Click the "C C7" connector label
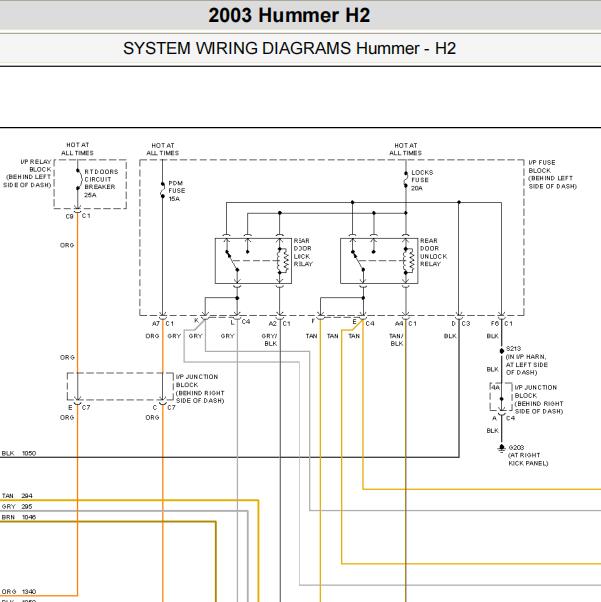The height and width of the screenshot is (602, 601). click(x=164, y=407)
